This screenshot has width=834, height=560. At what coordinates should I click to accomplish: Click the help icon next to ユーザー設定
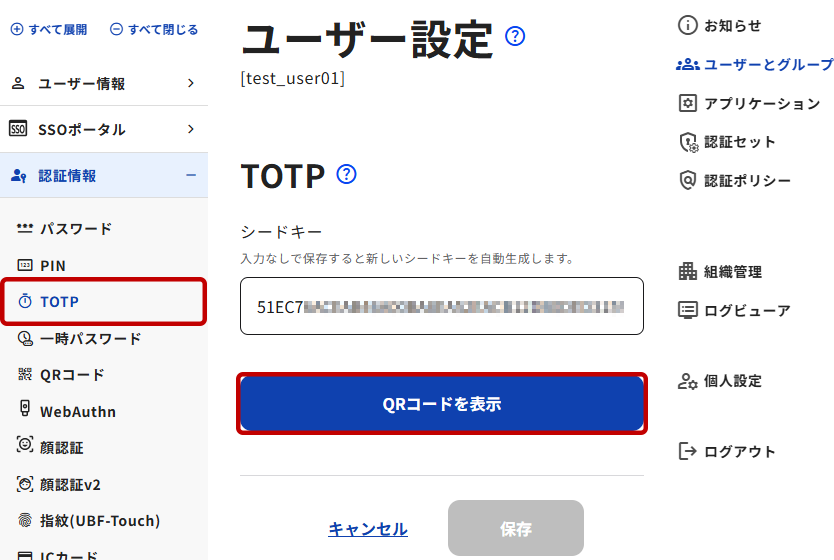pos(515,38)
